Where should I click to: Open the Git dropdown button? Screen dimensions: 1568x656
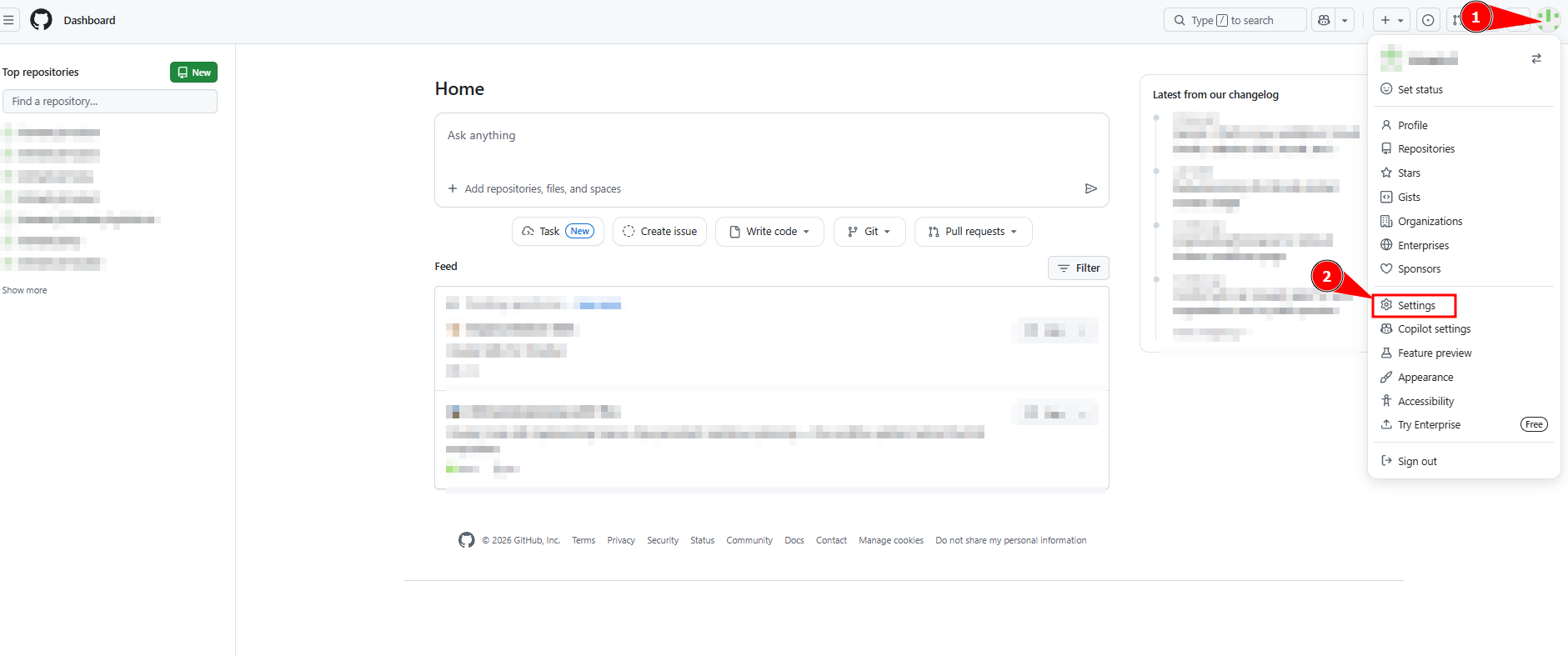tap(869, 232)
